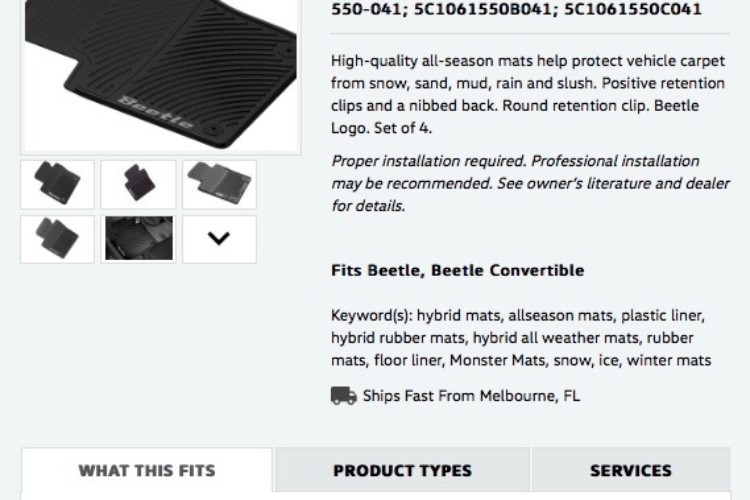Switch to the Product Types tab

coord(402,470)
